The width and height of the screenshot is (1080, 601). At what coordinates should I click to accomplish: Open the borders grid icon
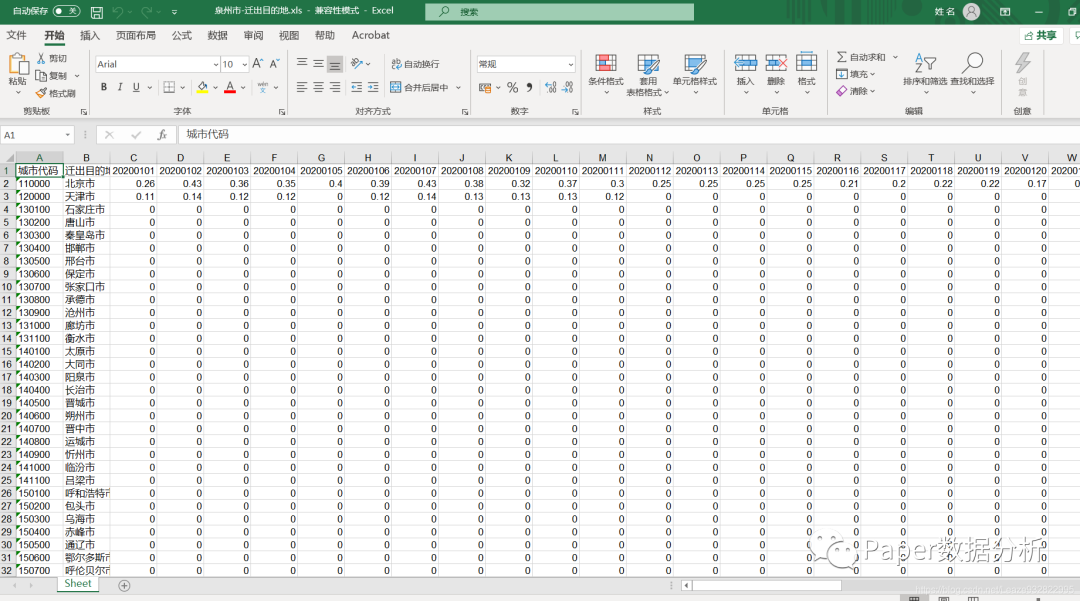169,87
